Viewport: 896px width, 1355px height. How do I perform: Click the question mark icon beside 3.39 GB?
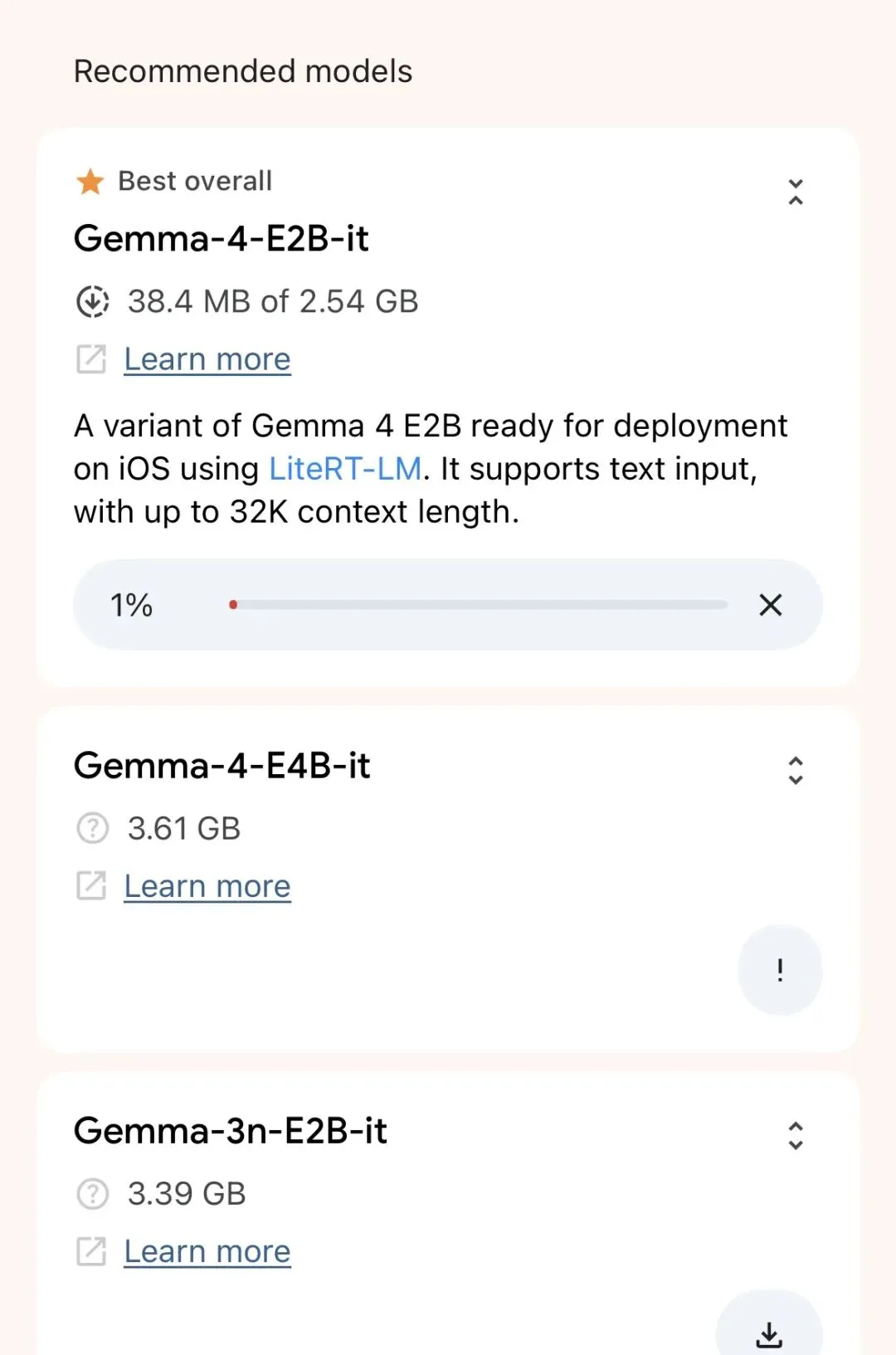(92, 1193)
